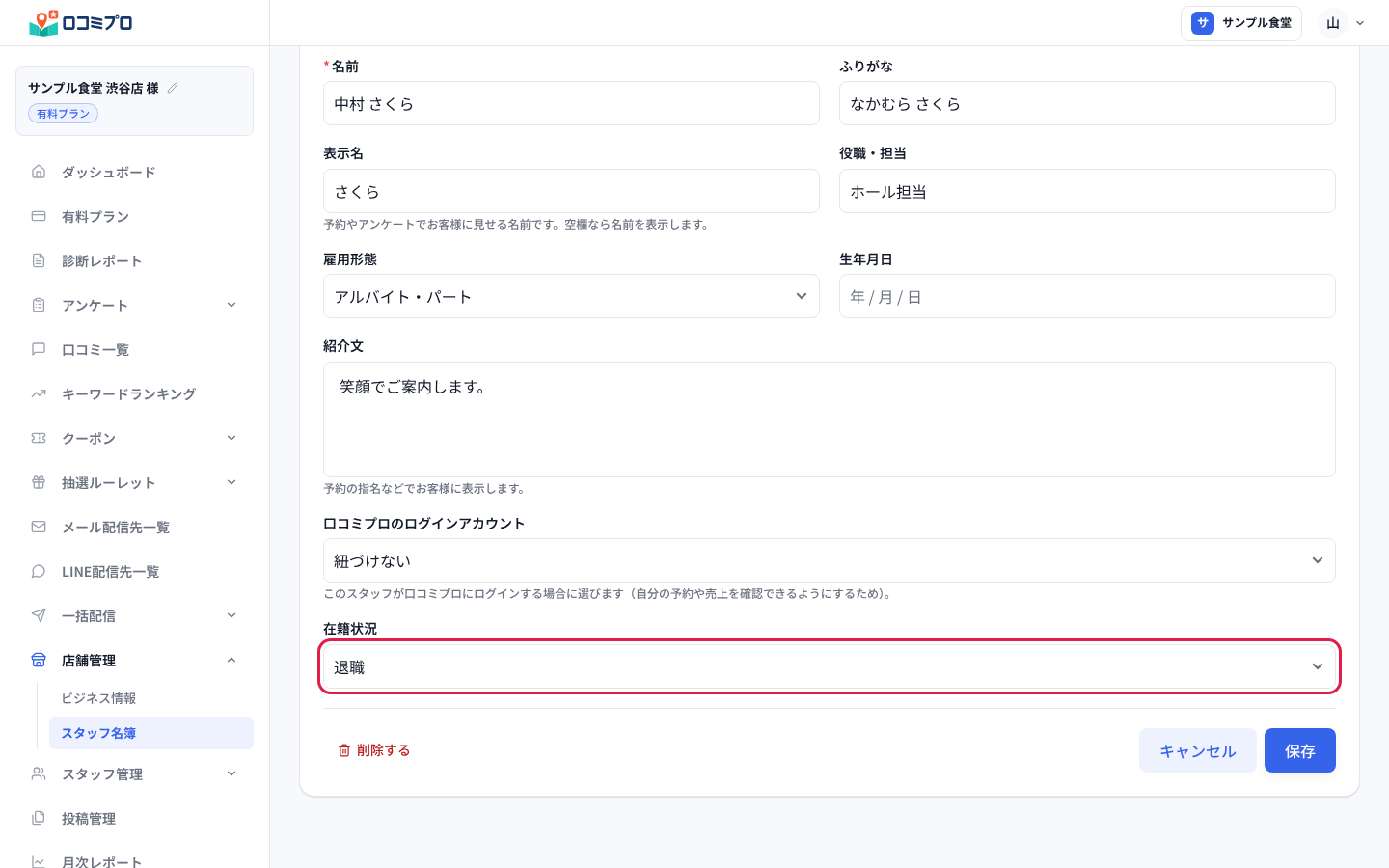Click the 表示名 field containing さくら
The height and width of the screenshot is (868, 1389).
(571, 191)
